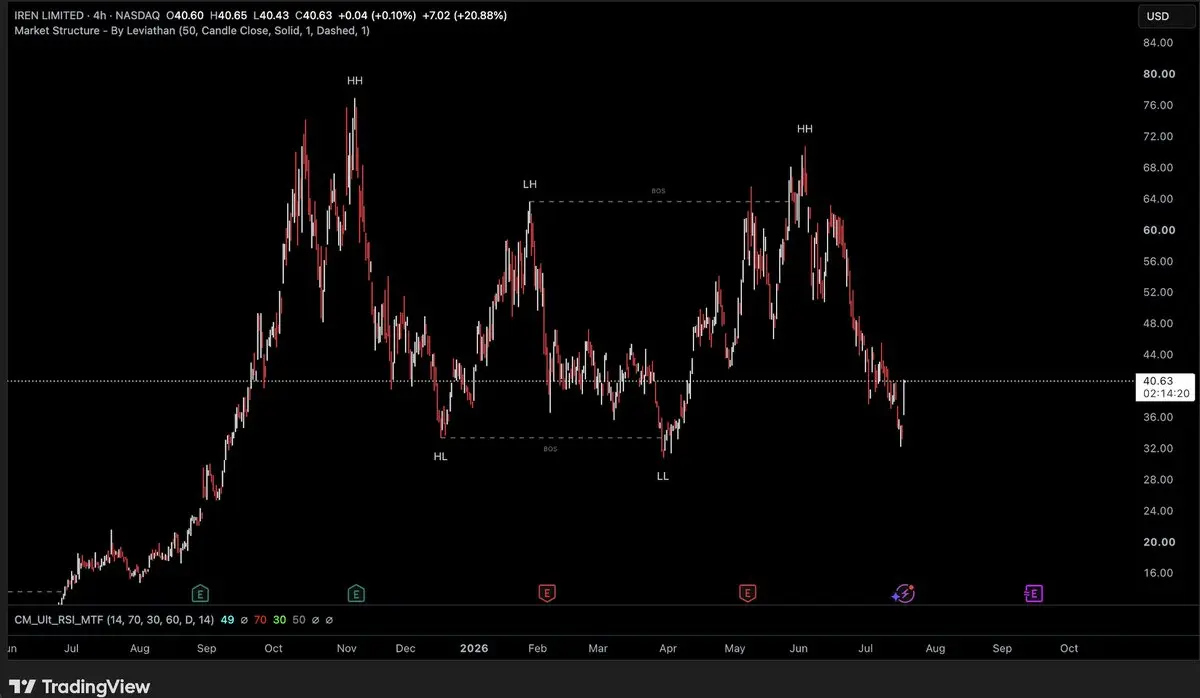This screenshot has width=1200, height=698.
Task: Click the purple lightning event icon
Action: [903, 593]
